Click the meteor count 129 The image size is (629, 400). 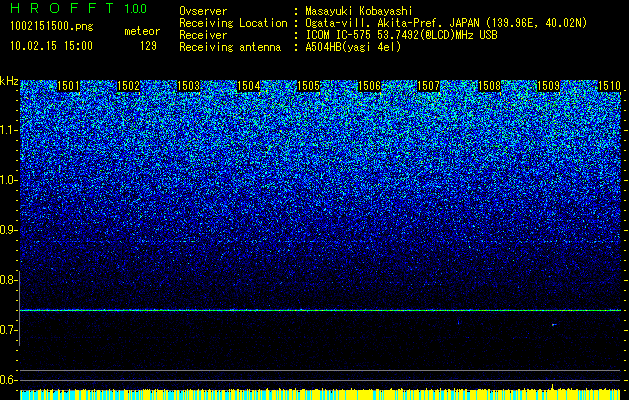click(148, 46)
